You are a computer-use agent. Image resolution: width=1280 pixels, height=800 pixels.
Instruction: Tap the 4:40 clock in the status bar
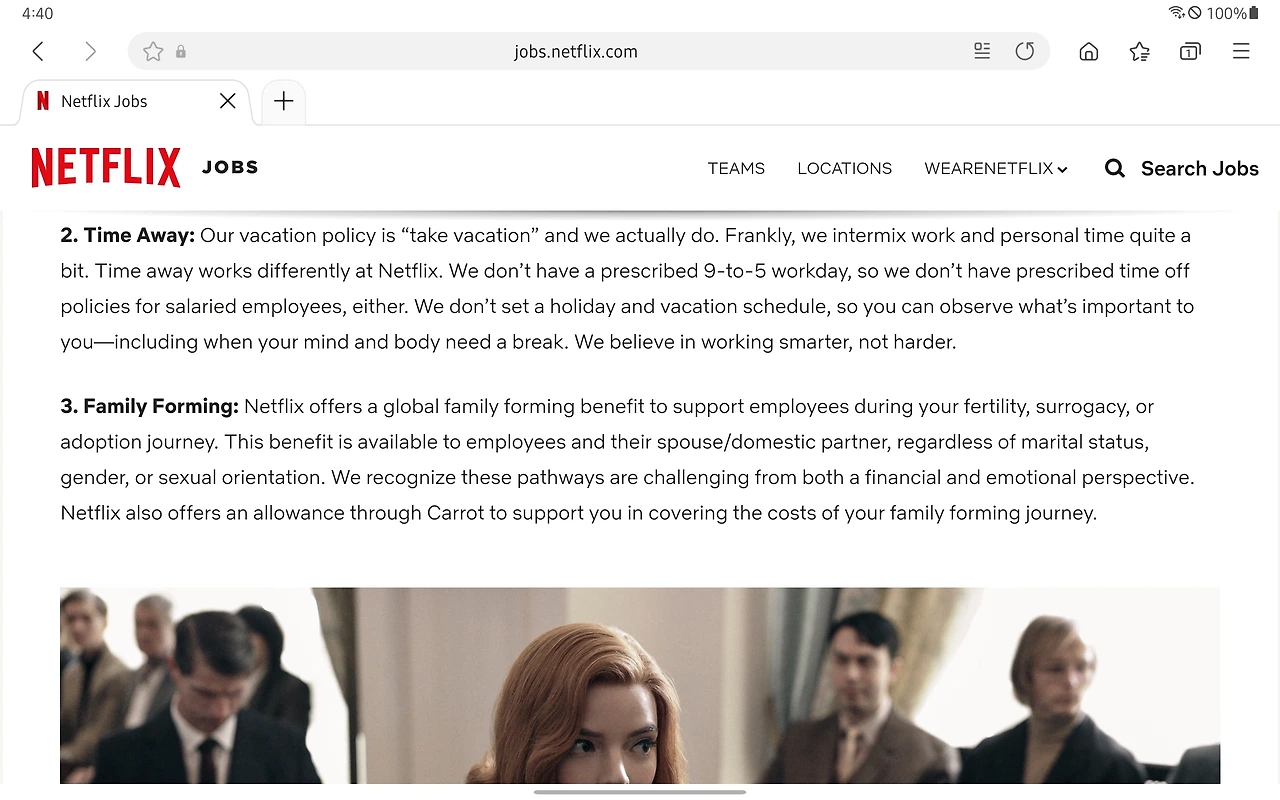click(x=37, y=13)
